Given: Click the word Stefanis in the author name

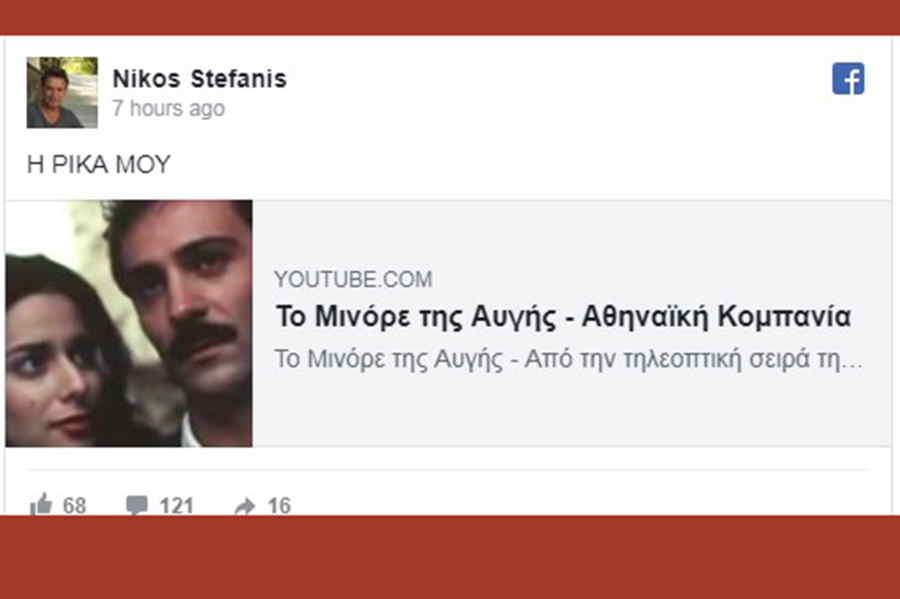Looking at the screenshot, I should point(238,79).
